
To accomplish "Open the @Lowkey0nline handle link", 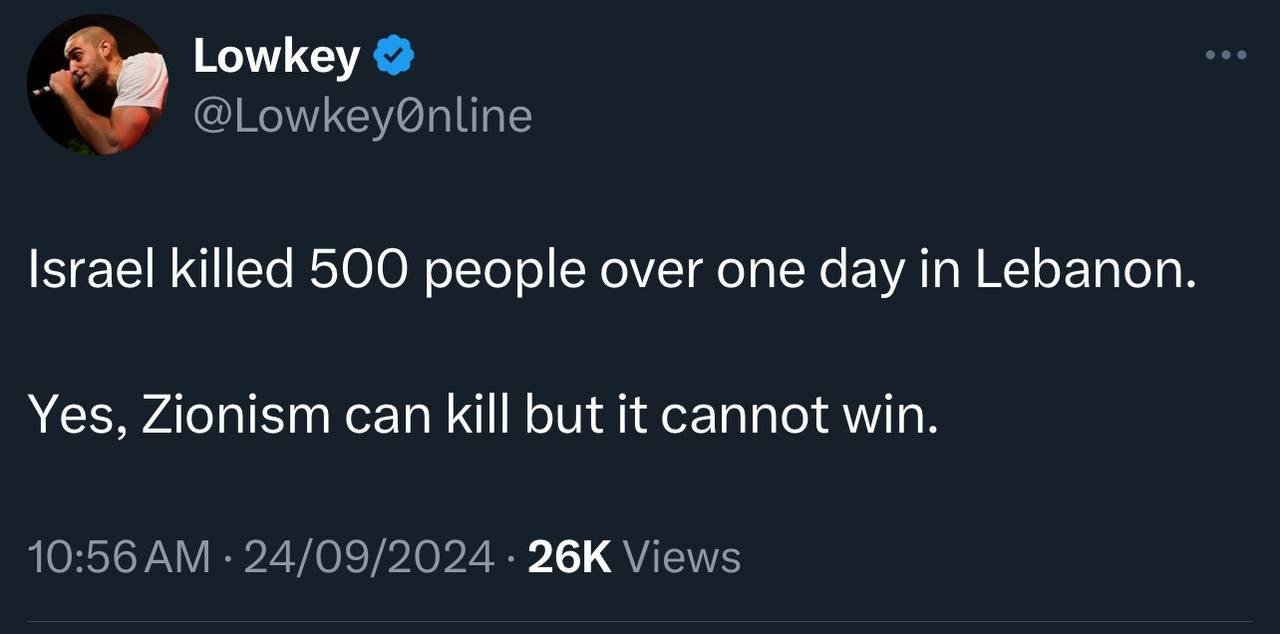I will tap(362, 117).
